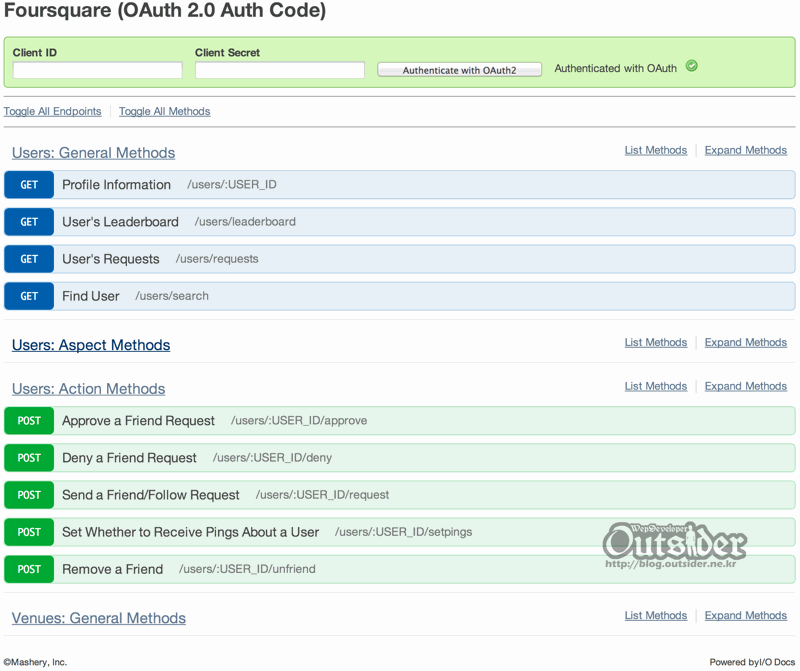800x671 pixels.
Task: Click the Powered by I/O Docs text
Action: coord(752,662)
